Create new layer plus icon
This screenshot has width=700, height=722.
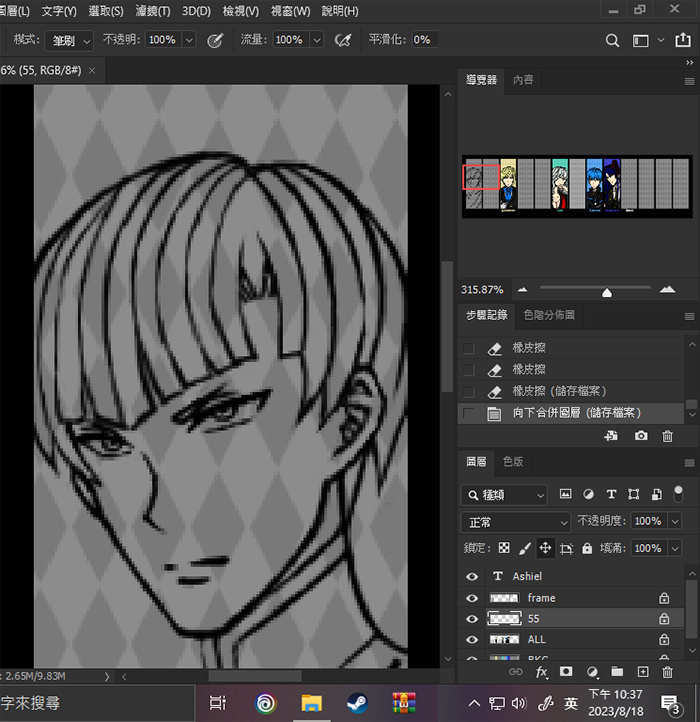tap(643, 672)
